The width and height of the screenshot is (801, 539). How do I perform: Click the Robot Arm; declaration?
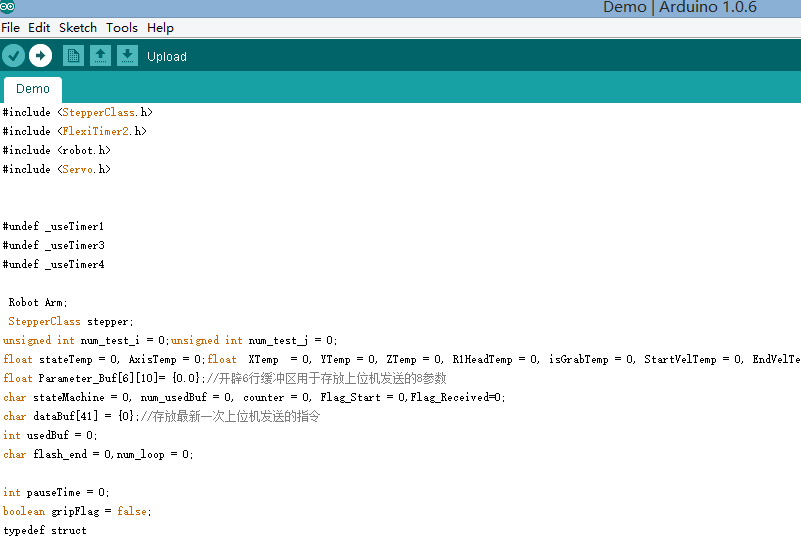click(x=38, y=302)
